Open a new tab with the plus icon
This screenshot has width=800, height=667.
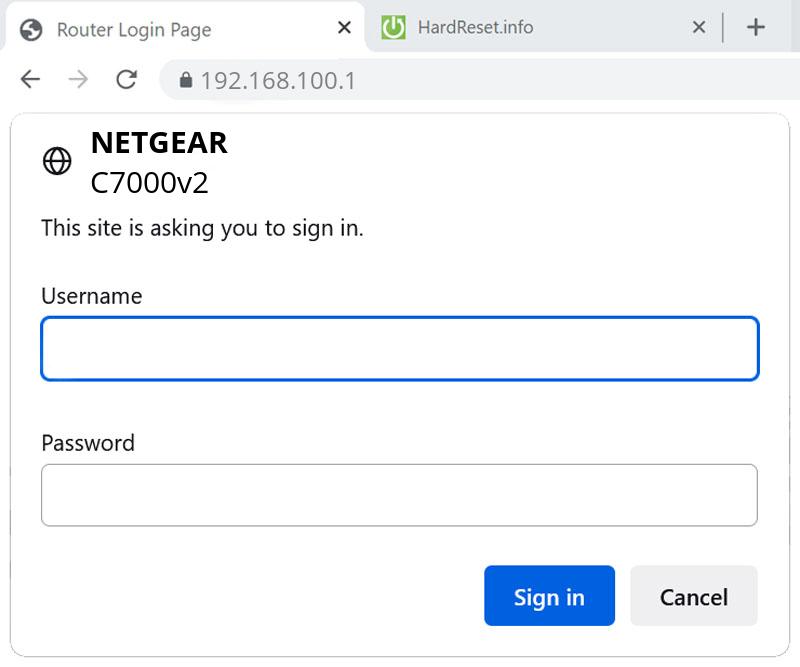point(757,26)
